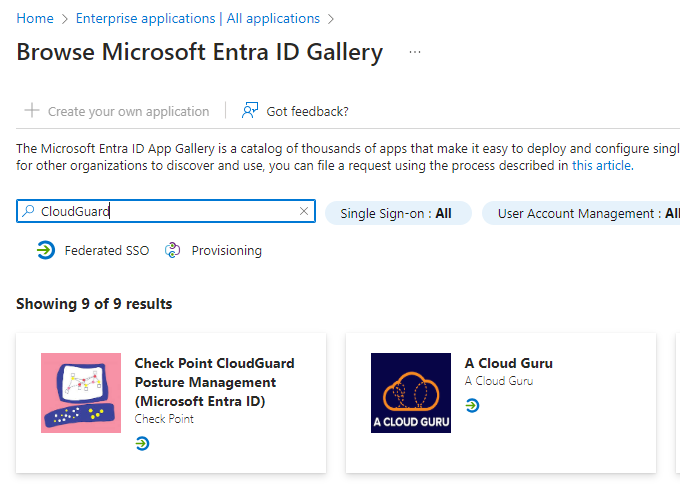The height and width of the screenshot is (488, 680).
Task: Open the Single Sign-on : All filter
Action: point(398,213)
